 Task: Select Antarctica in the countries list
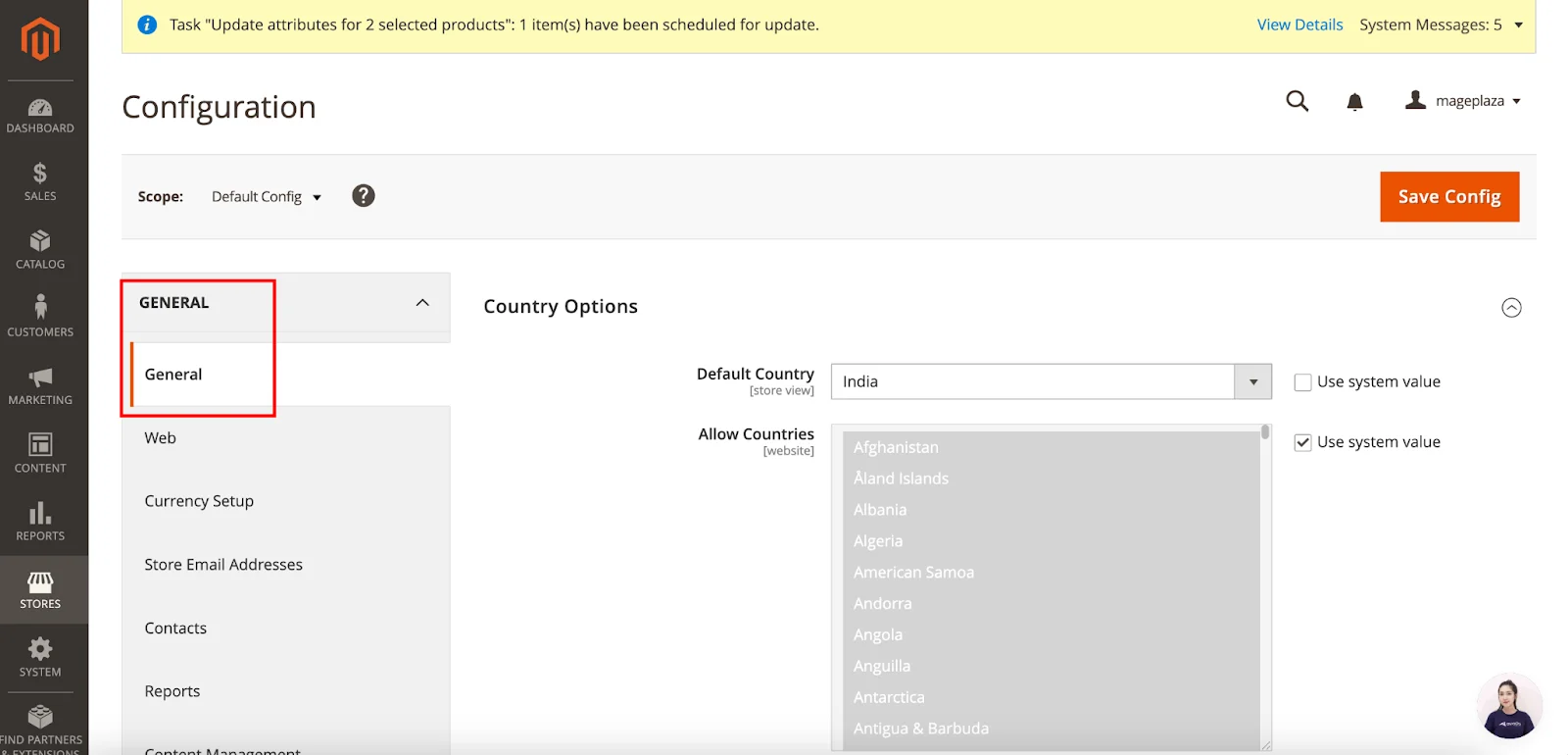pyautogui.click(x=1051, y=698)
